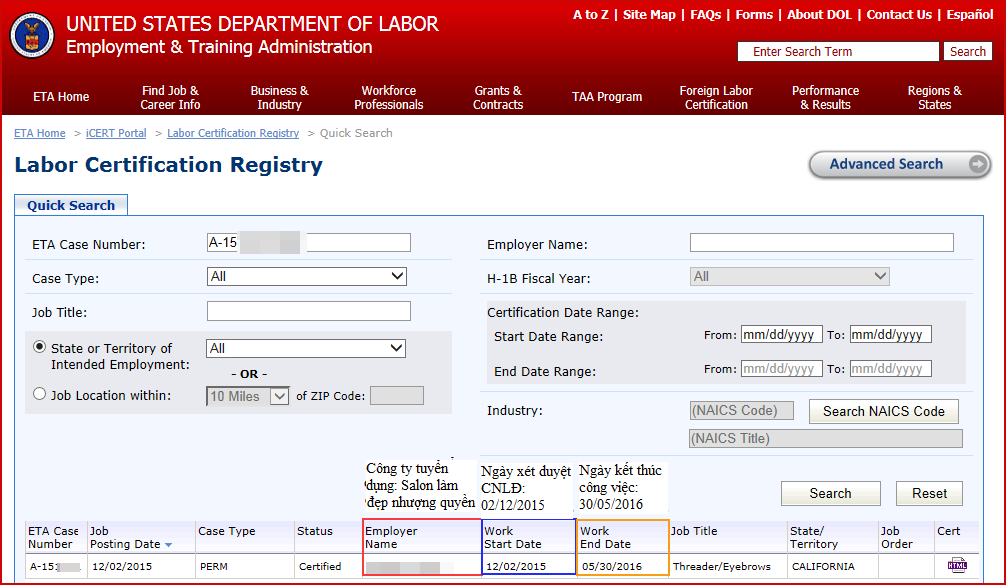Select State or Territory radio button
Screen dimensions: 1006x585
(x=40, y=347)
